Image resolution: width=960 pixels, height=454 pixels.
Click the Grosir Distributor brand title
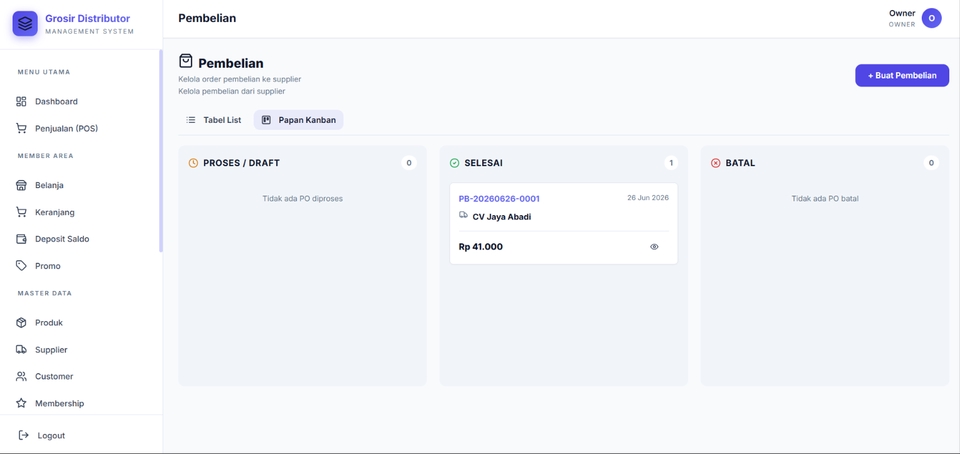coord(88,18)
